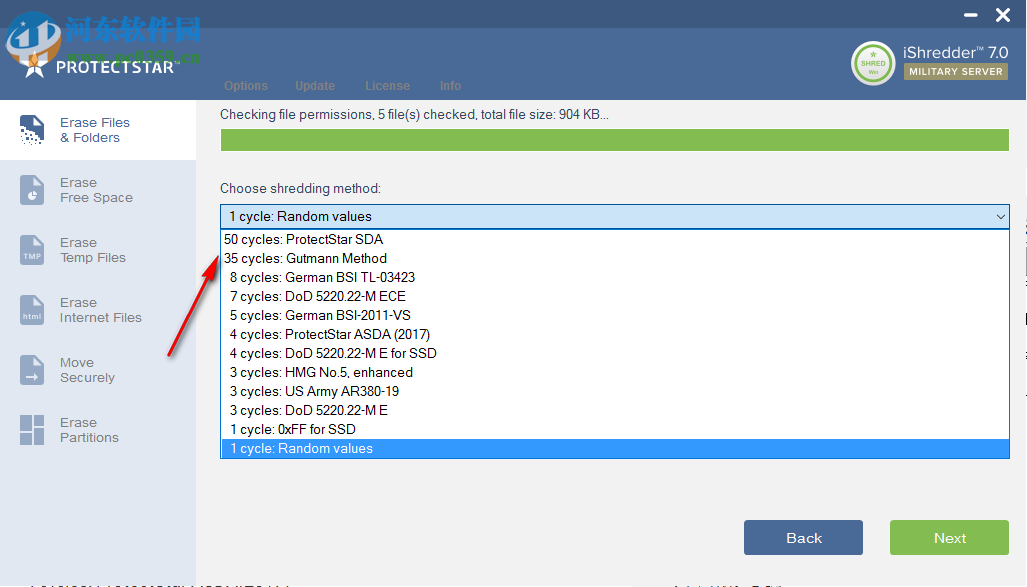
Task: Collapse the shredding method dropdown arrow
Action: pyautogui.click(x=1000, y=217)
